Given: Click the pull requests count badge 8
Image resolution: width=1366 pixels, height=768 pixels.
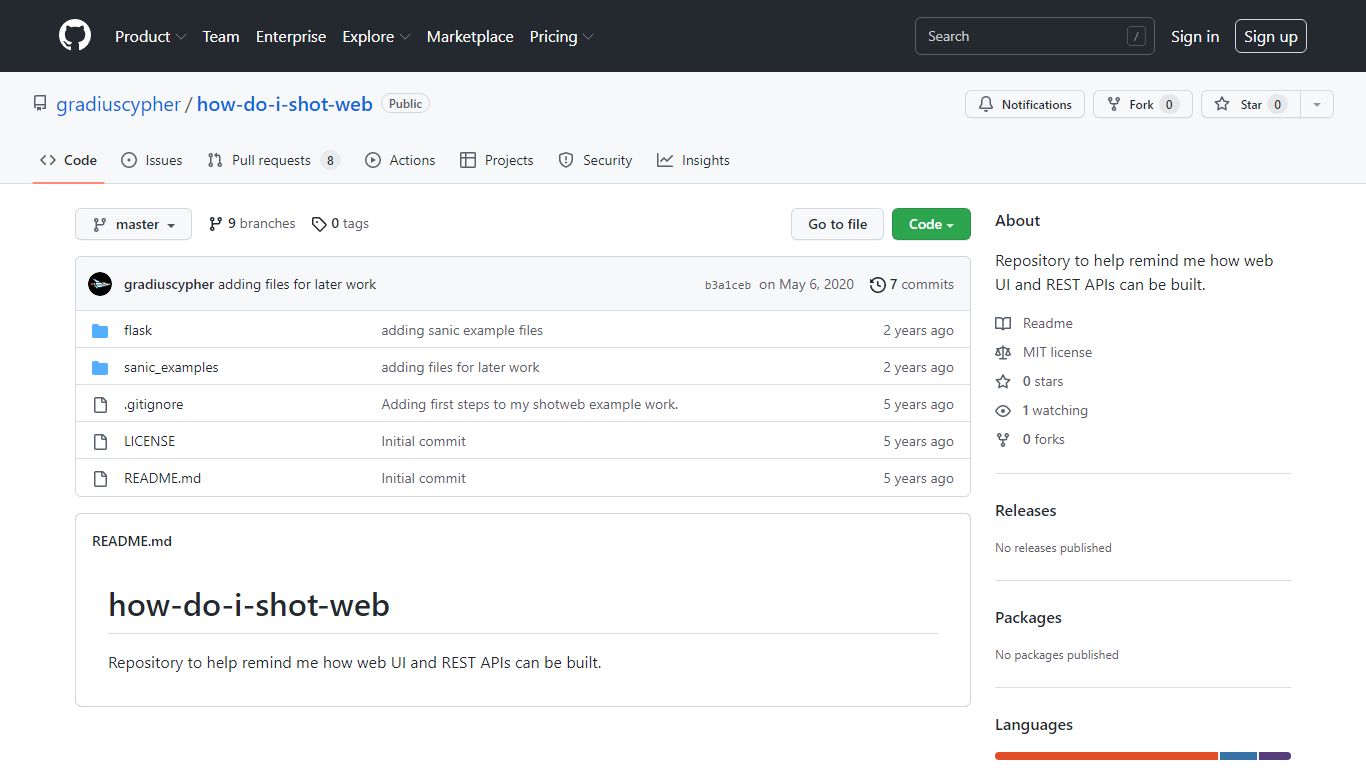Looking at the screenshot, I should [x=330, y=160].
